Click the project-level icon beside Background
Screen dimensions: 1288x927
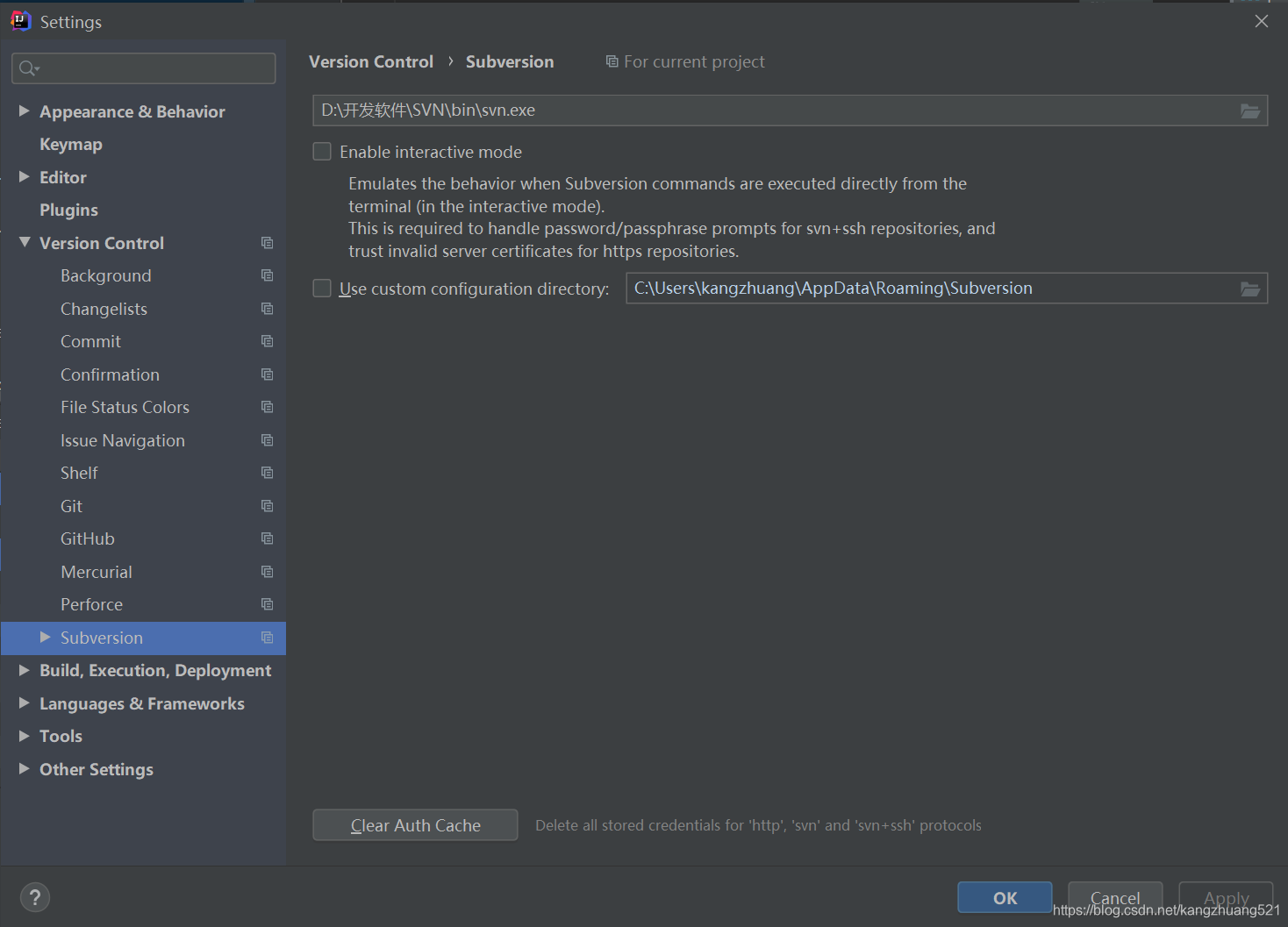pos(268,275)
